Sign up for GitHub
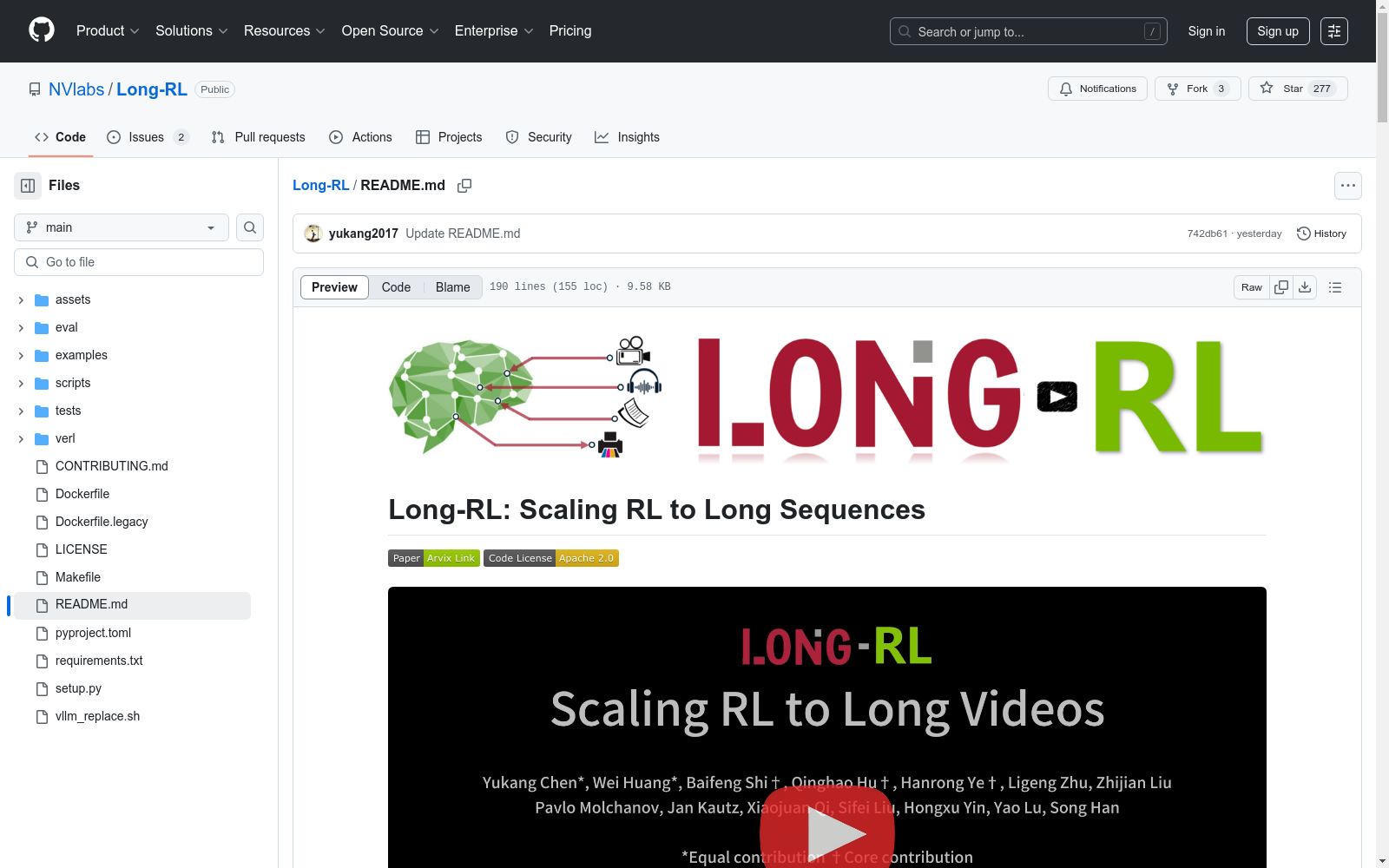This screenshot has height=868, width=1389. 1277,30
